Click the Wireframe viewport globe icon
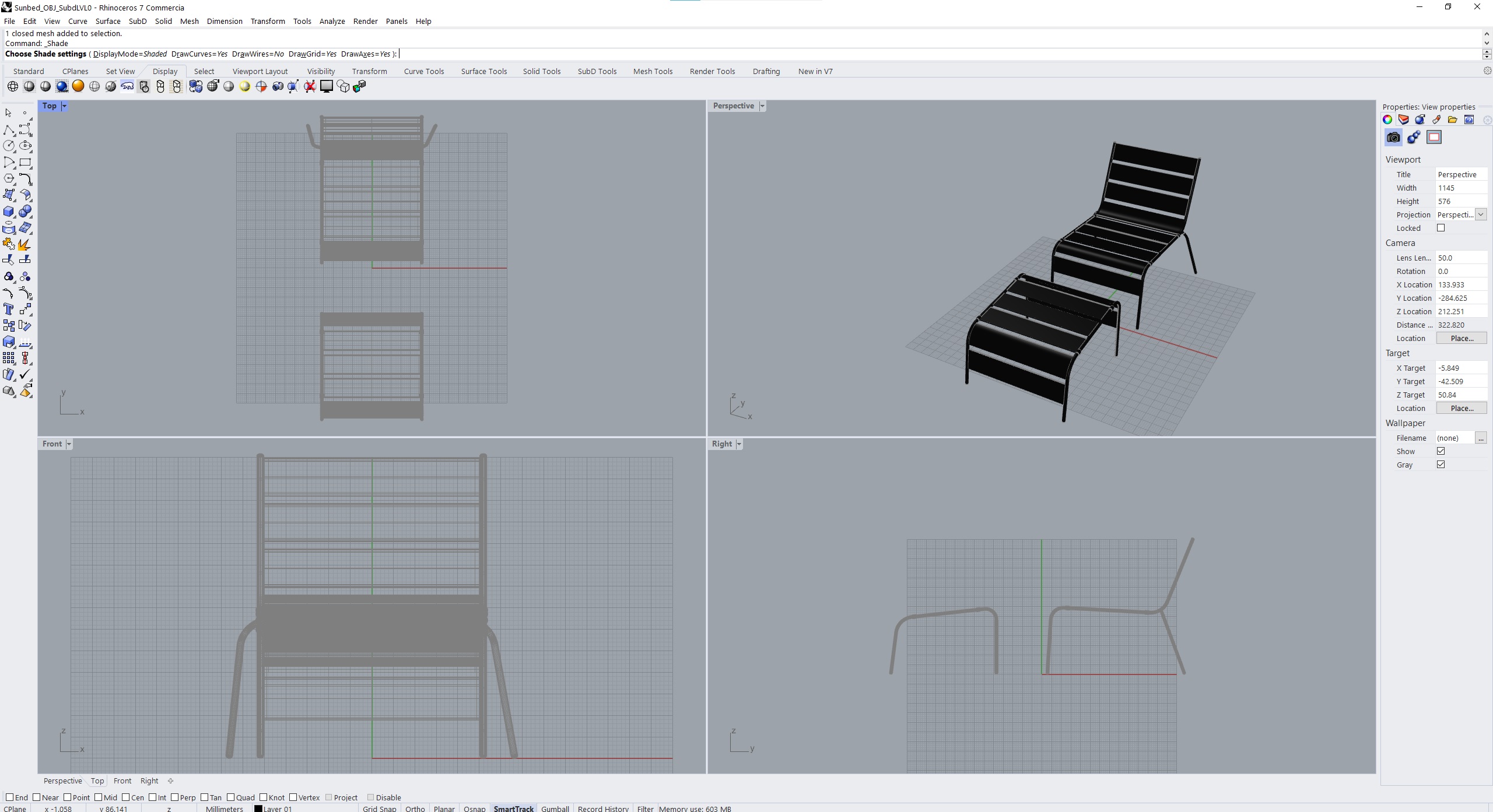This screenshot has height=812, width=1493. [12, 87]
